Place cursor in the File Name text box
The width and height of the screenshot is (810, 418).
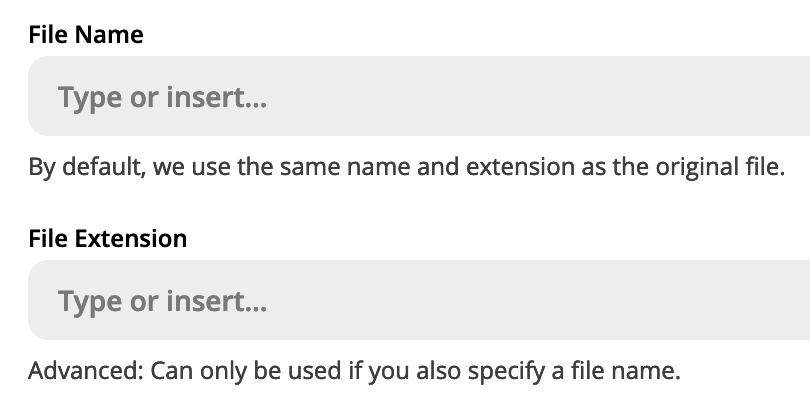[419, 96]
